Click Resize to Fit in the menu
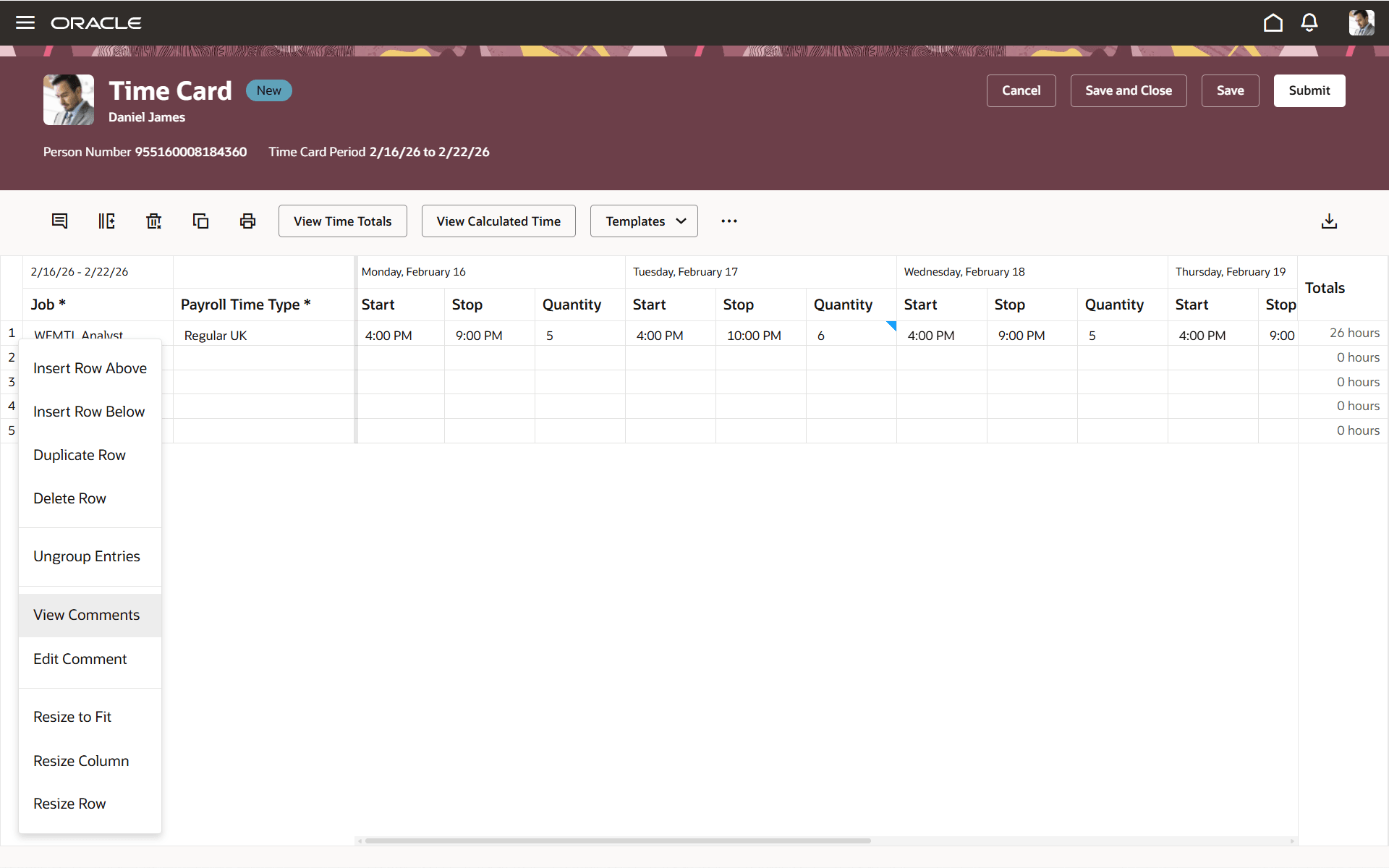1389x868 pixels. click(72, 716)
